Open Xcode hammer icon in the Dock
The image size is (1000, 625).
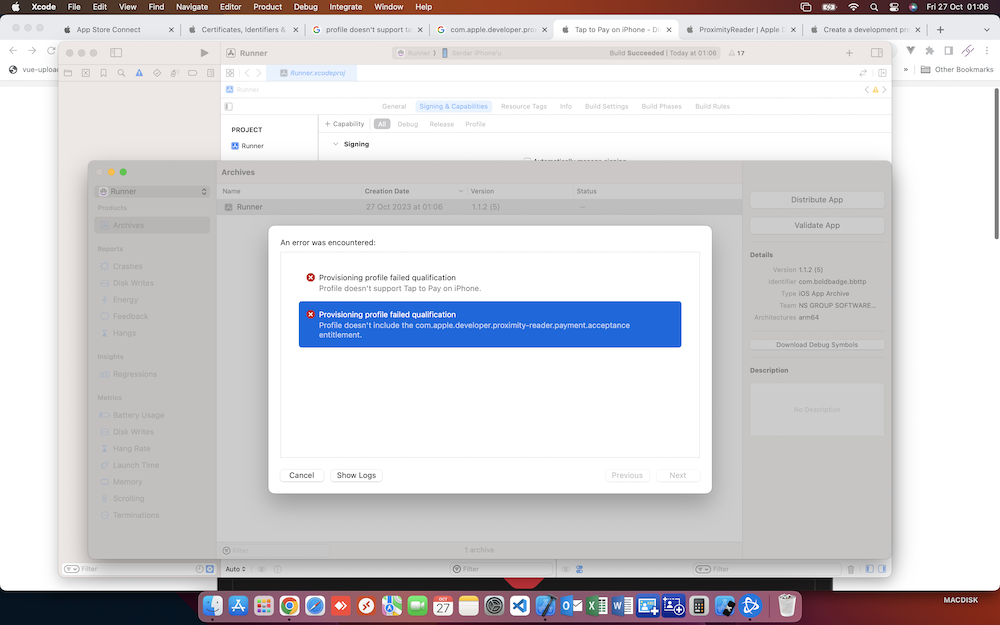point(545,605)
